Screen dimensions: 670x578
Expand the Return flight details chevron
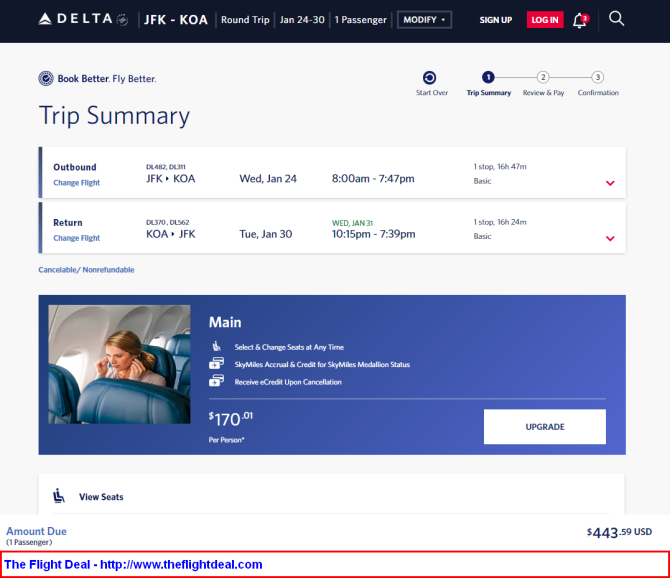[x=610, y=238]
